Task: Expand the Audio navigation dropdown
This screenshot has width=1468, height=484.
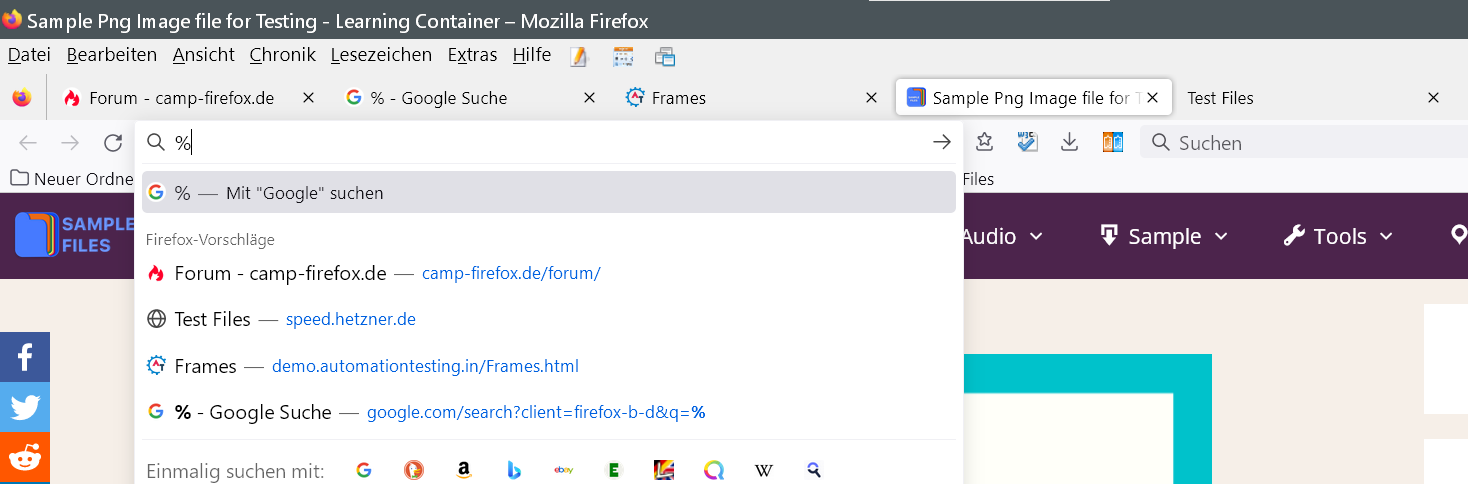Action: pyautogui.click(x=1002, y=237)
